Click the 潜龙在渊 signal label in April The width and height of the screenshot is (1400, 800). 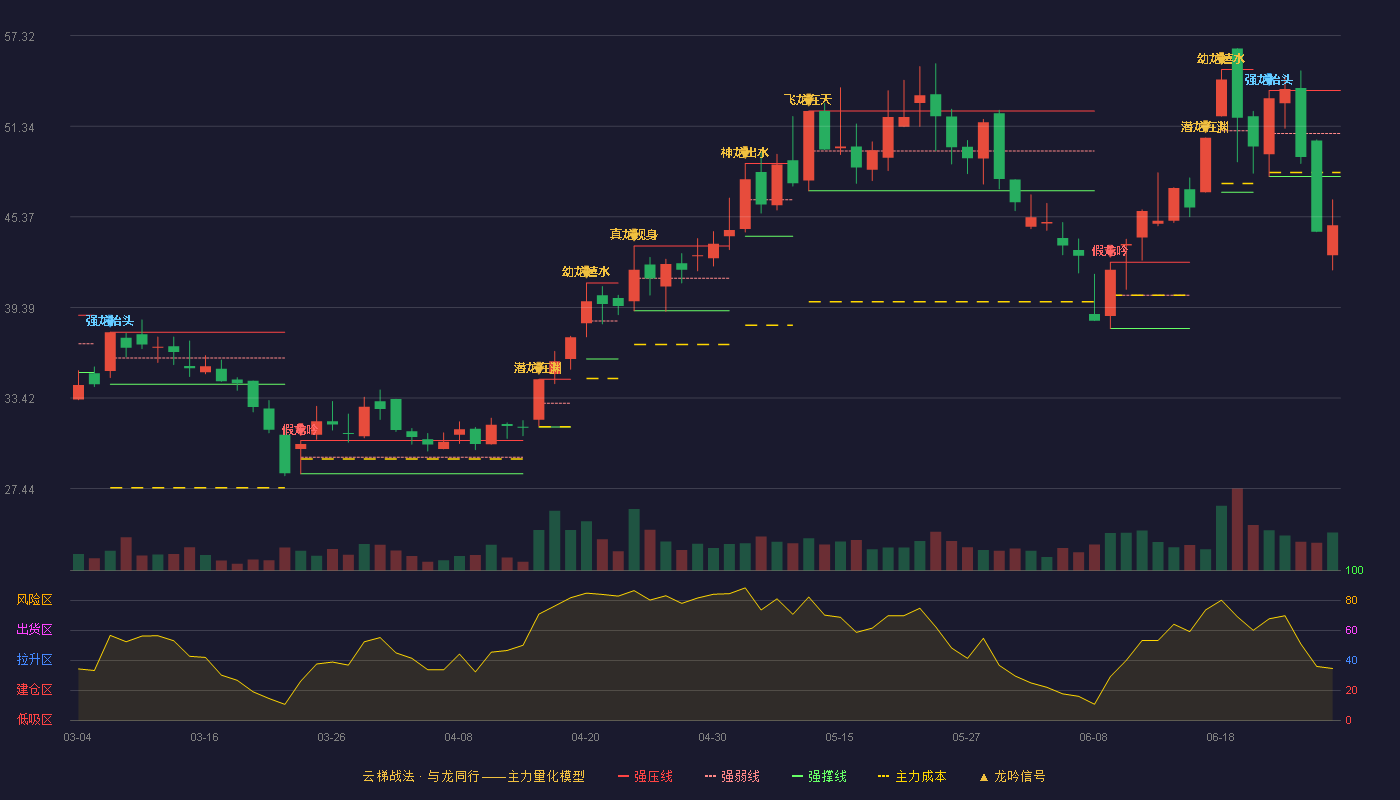pos(538,368)
